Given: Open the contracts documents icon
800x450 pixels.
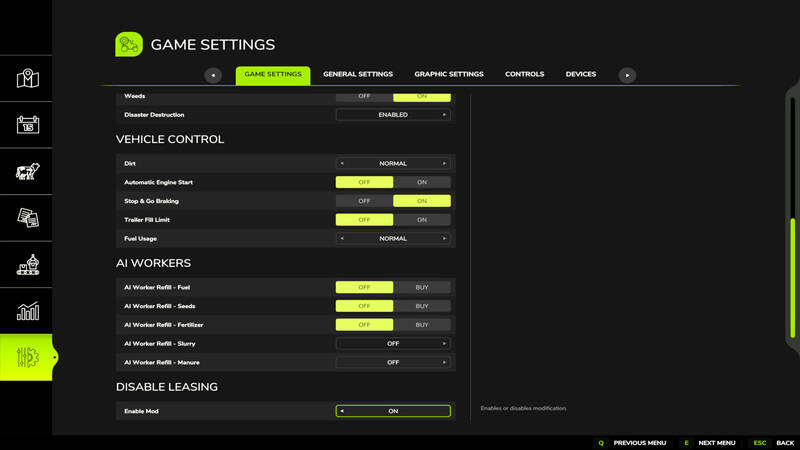Looking at the screenshot, I should (x=28, y=218).
